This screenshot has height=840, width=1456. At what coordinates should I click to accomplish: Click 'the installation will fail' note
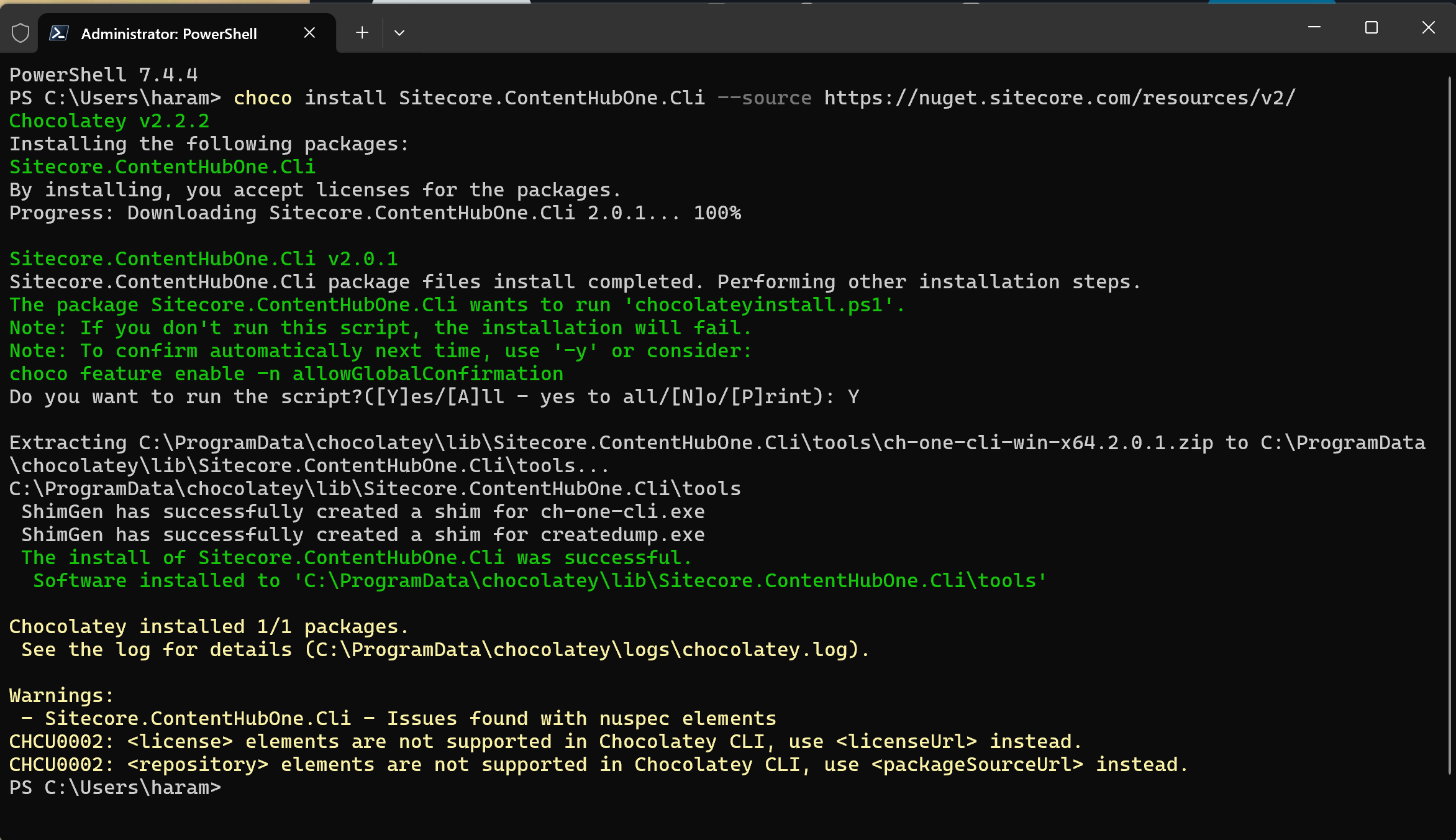(380, 328)
